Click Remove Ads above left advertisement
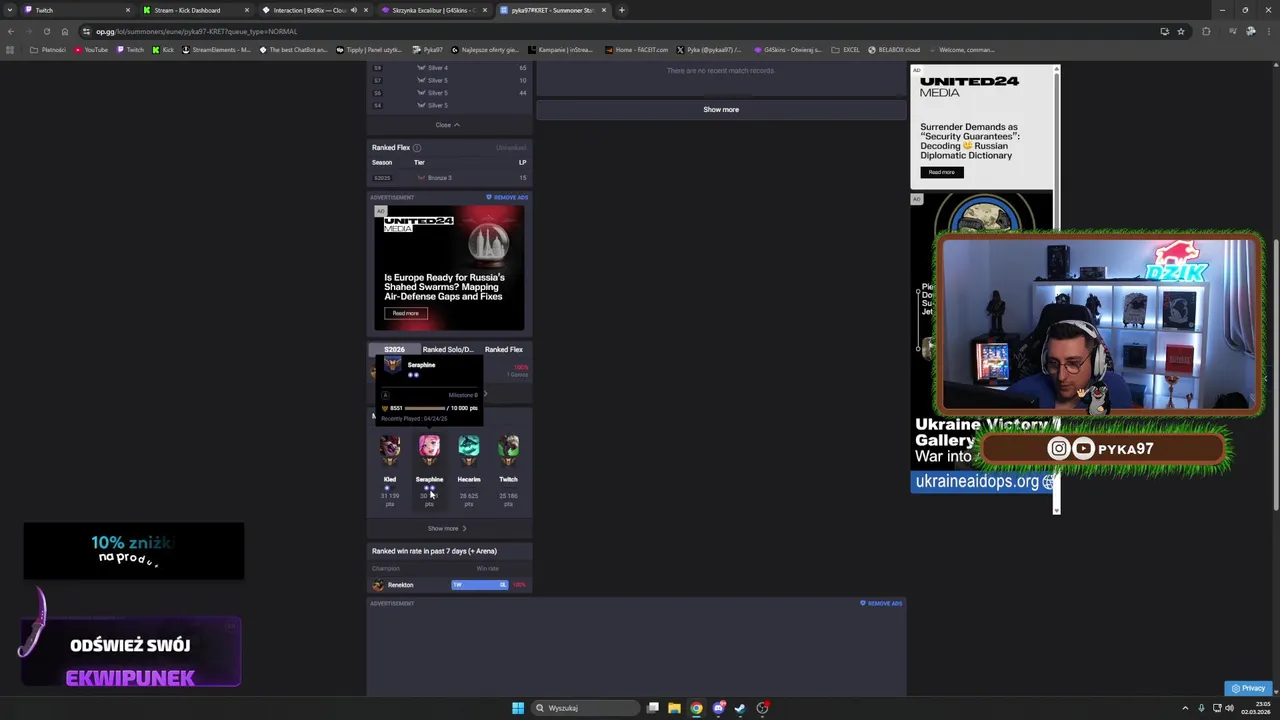 (x=507, y=198)
